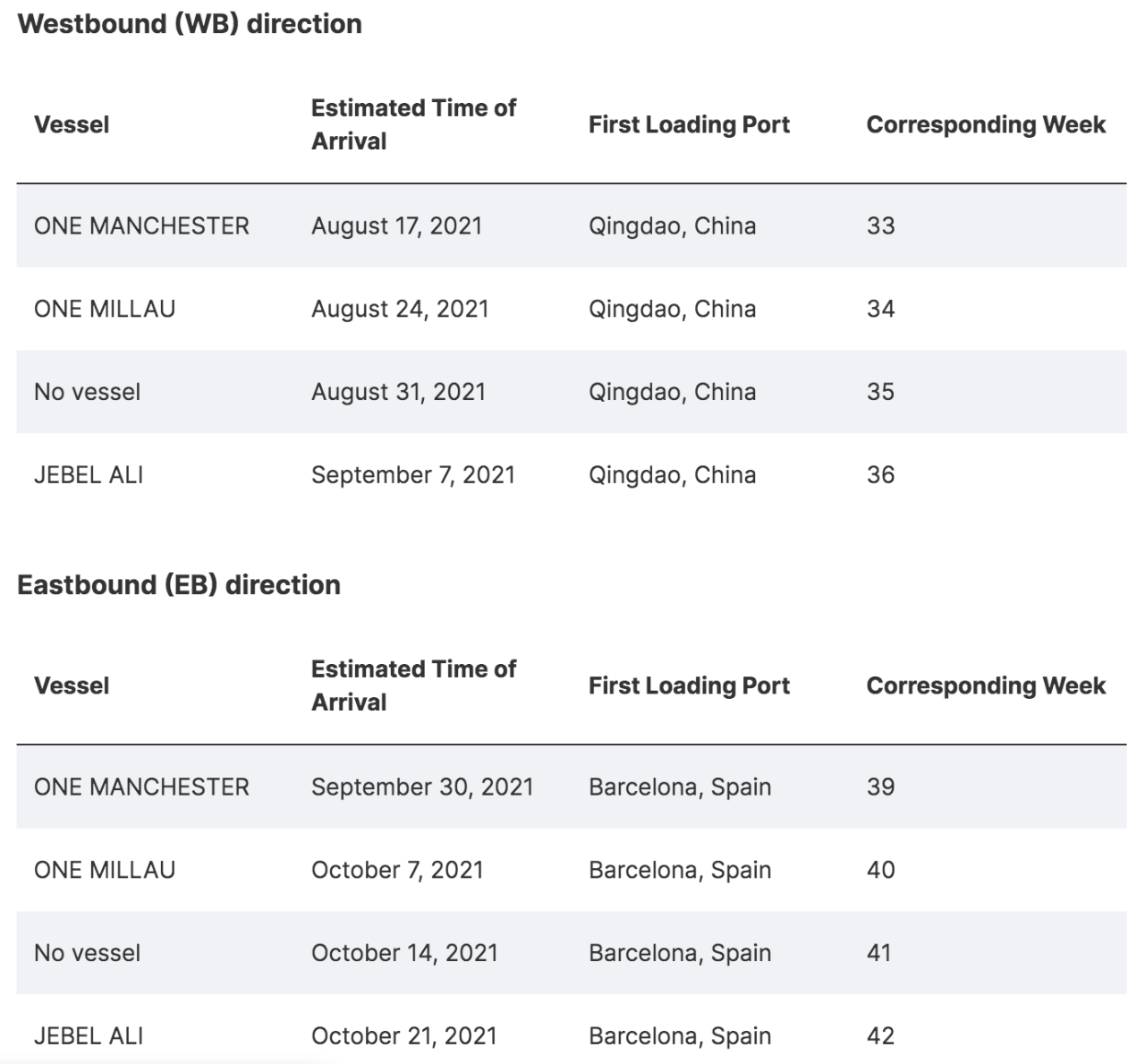Click the August 24, 2021 arrival date
The height and width of the screenshot is (1064, 1145).
[400, 309]
